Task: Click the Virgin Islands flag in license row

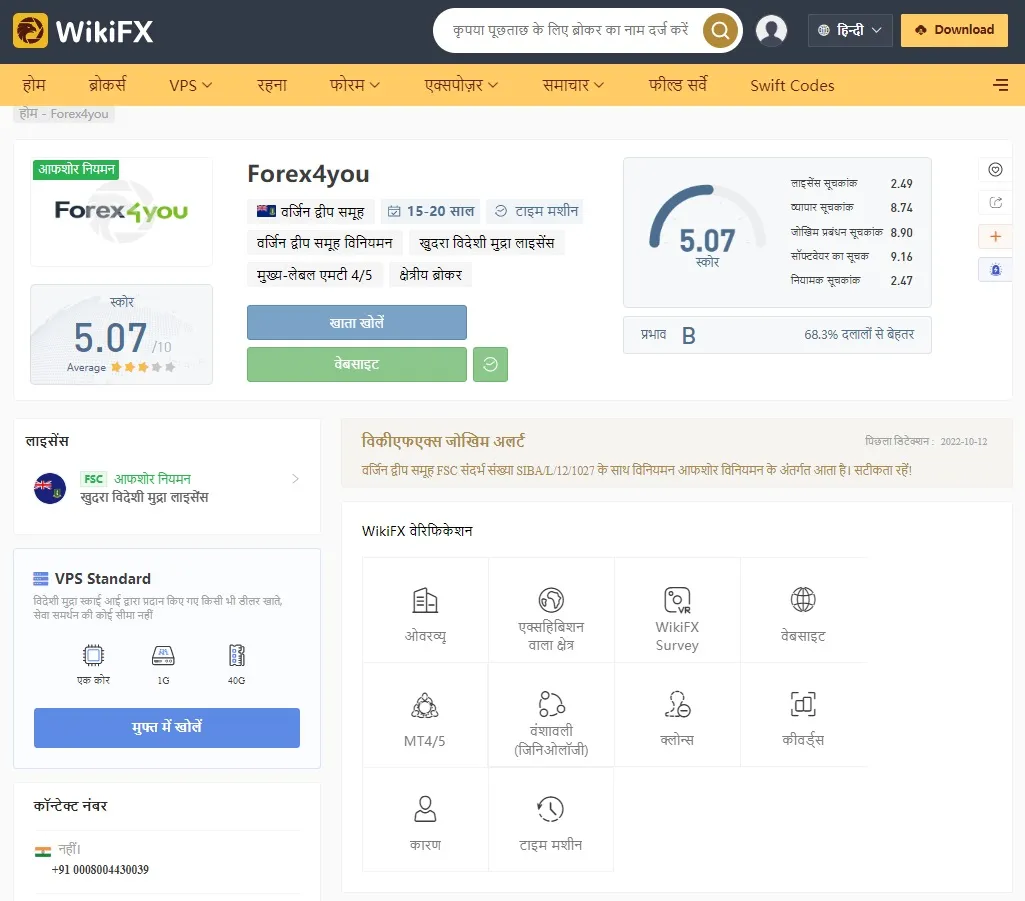Action: pos(50,488)
